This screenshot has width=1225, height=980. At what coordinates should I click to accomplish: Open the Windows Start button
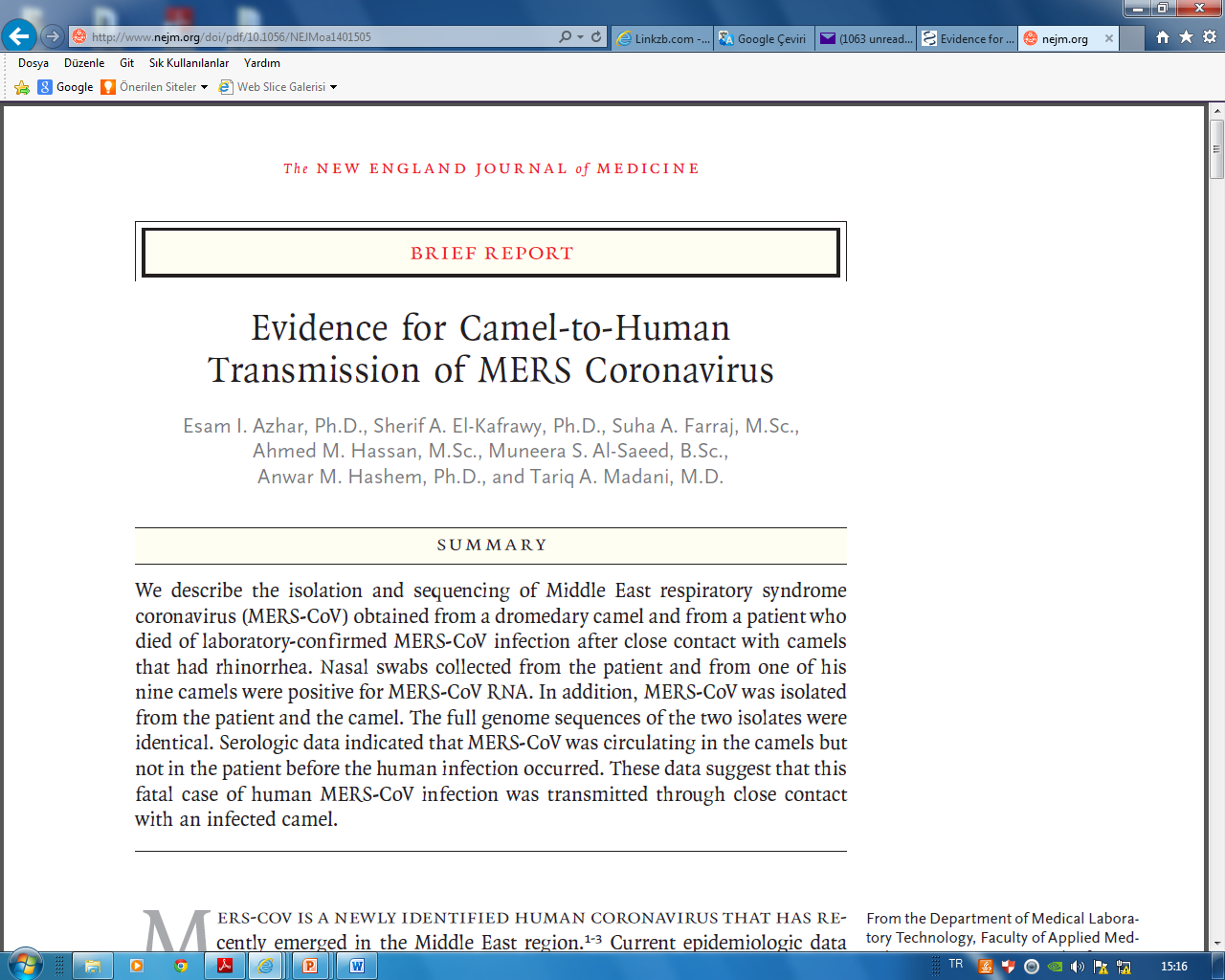24,965
